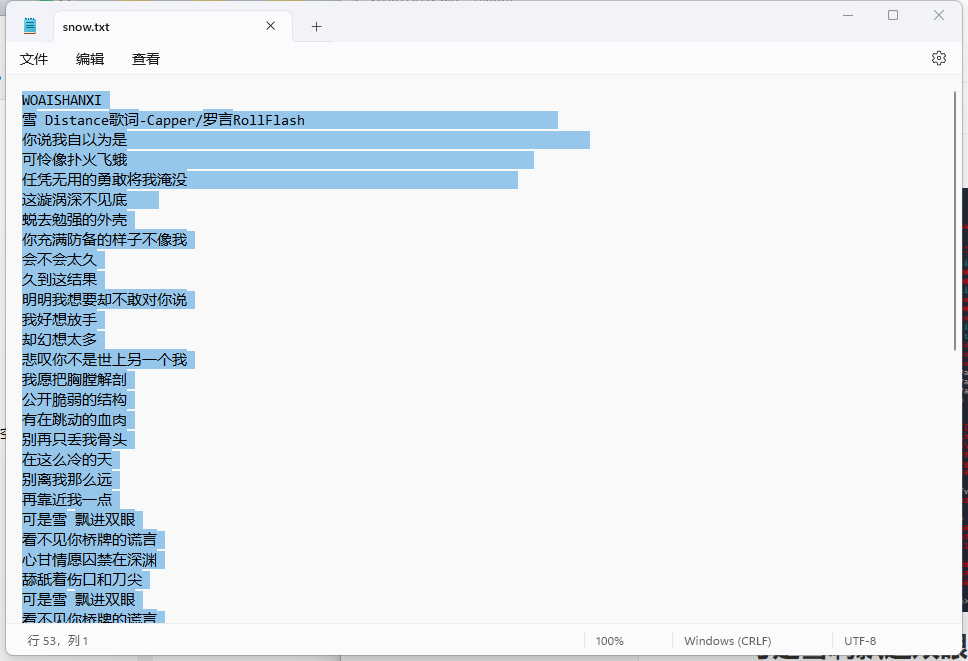Click on the text 别离我那么远

click(x=67, y=480)
